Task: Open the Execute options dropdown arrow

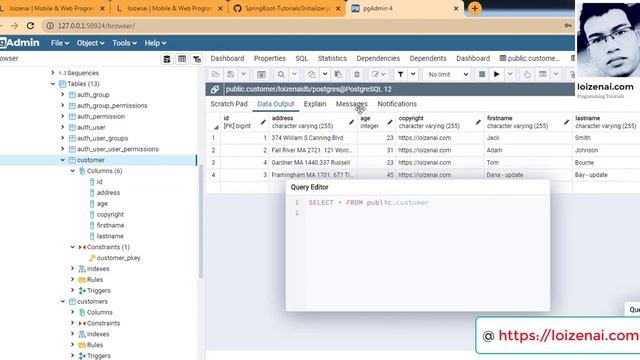Action: (x=510, y=74)
